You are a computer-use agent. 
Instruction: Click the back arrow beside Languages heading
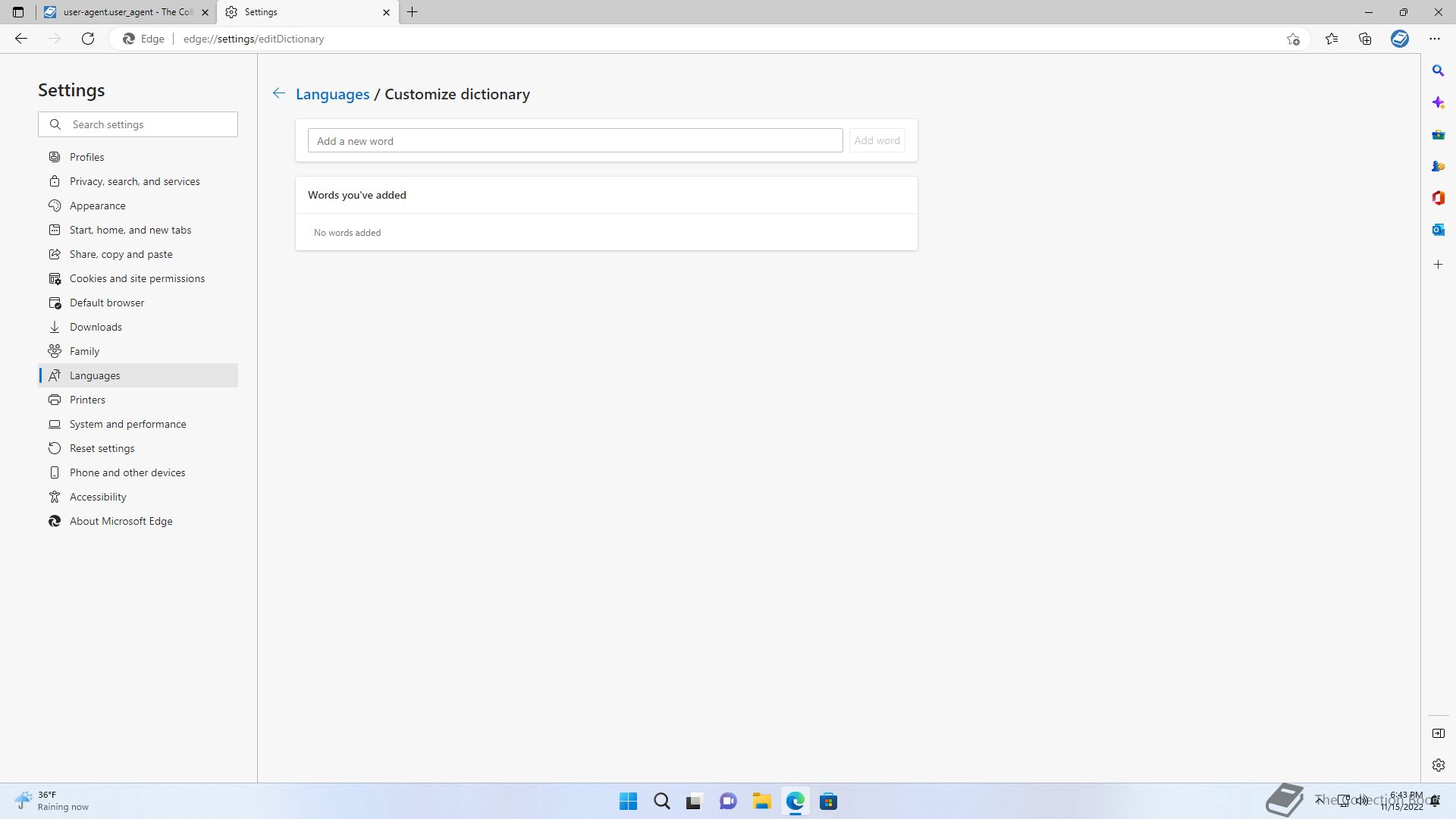tap(279, 93)
